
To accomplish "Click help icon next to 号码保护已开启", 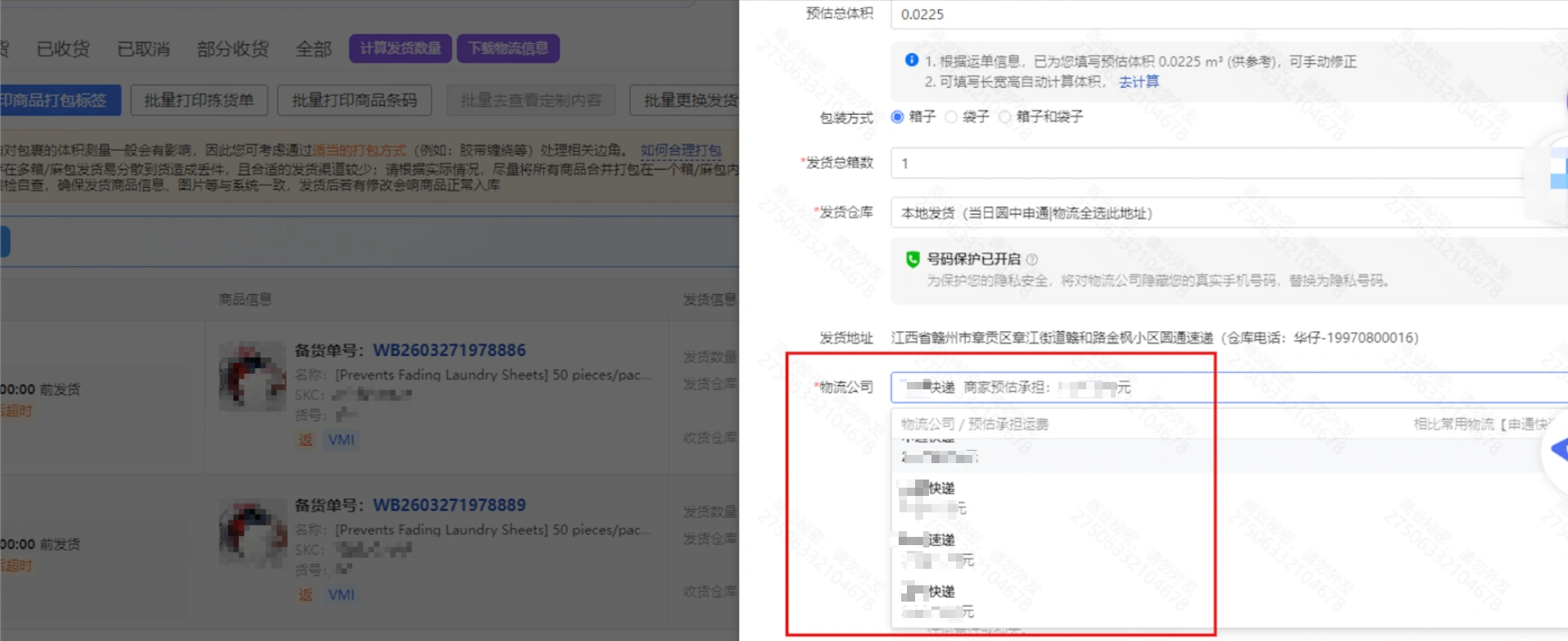I will 1032,259.
